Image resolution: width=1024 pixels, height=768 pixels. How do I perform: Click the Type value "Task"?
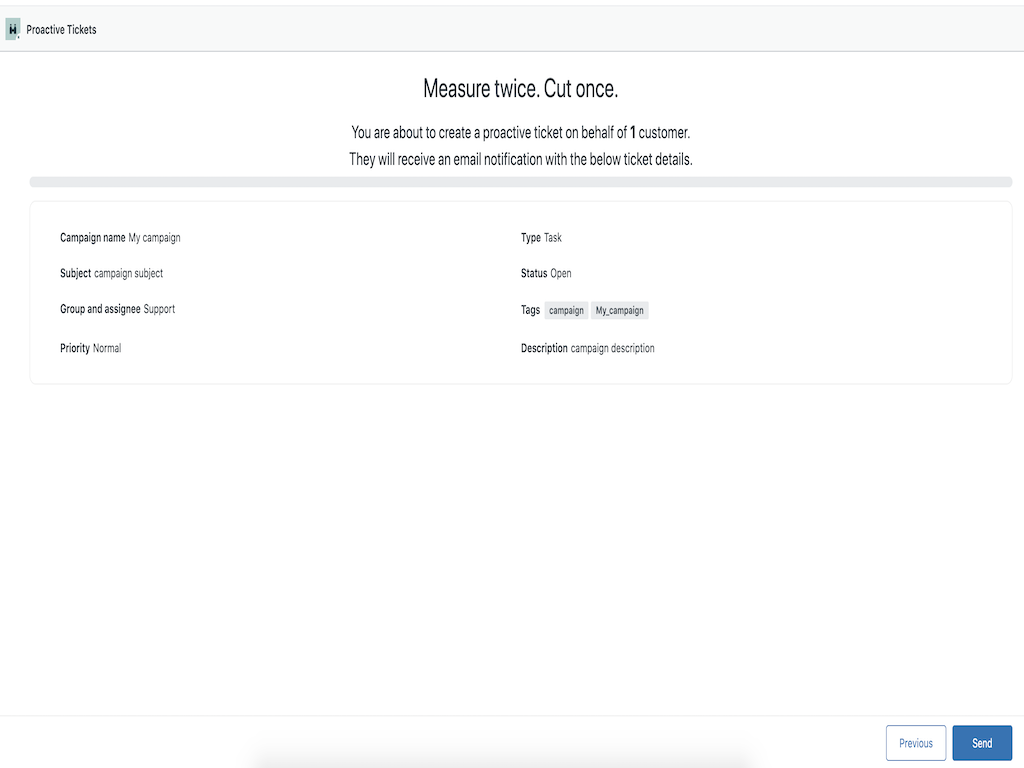[553, 238]
